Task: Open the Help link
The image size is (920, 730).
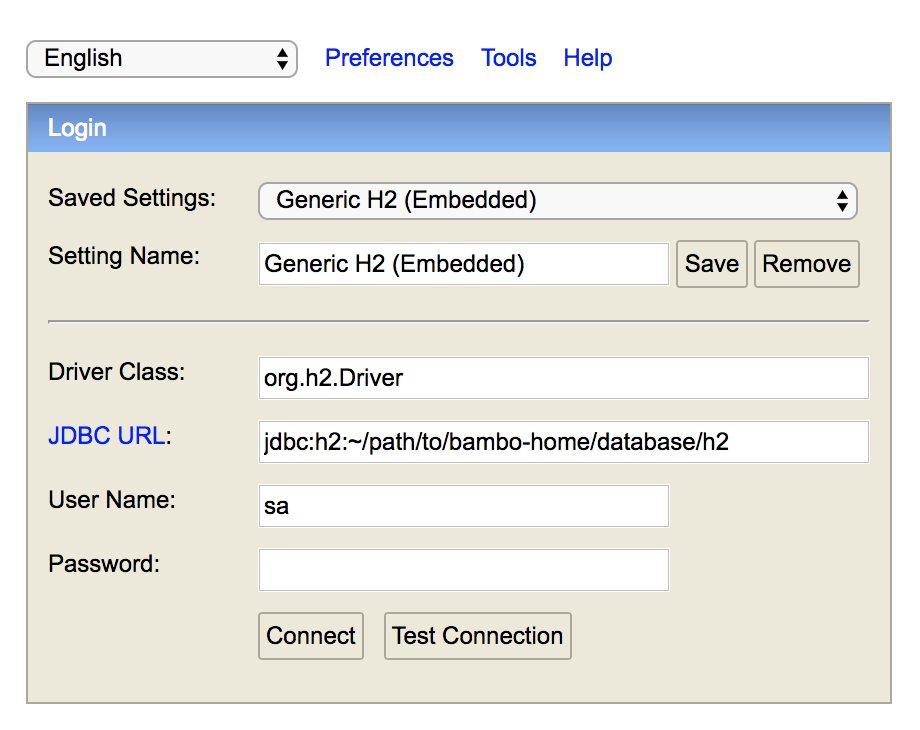Action: coord(587,58)
